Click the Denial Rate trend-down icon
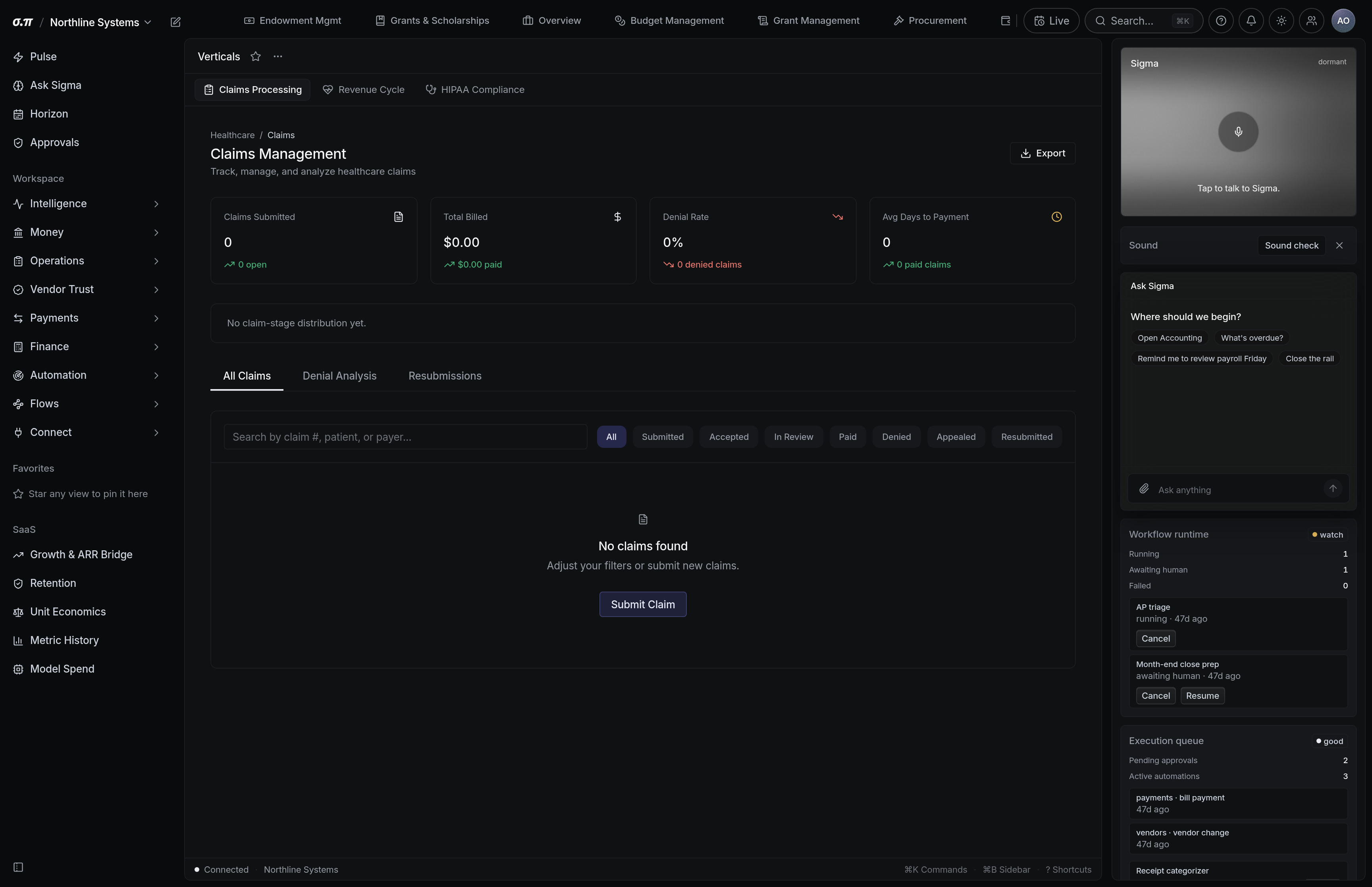Screen dimensions: 1372x887 pos(837,217)
